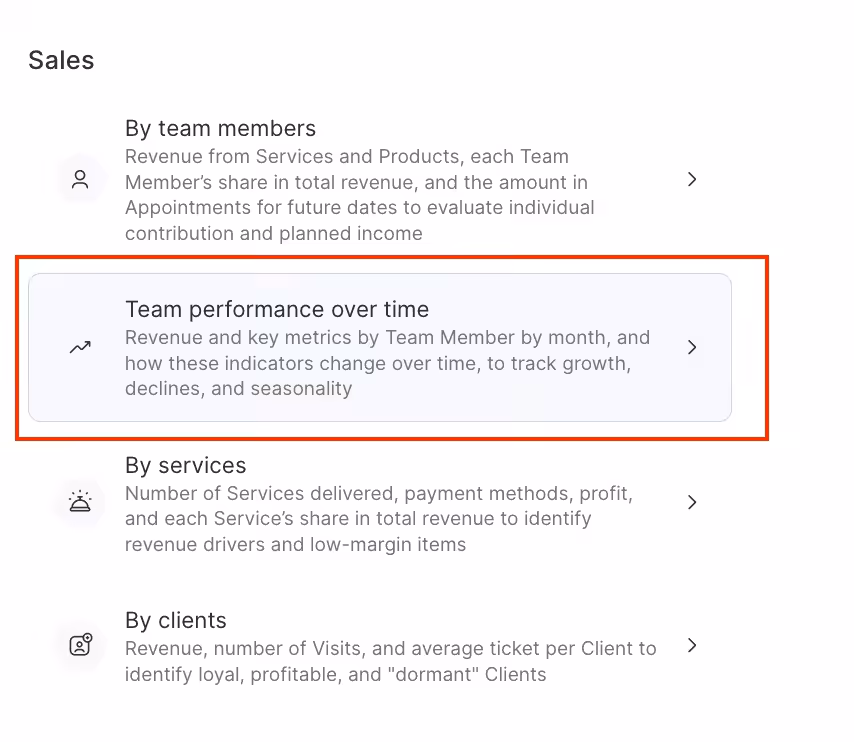
Task: Open the 'By team members' title
Action: [220, 129]
